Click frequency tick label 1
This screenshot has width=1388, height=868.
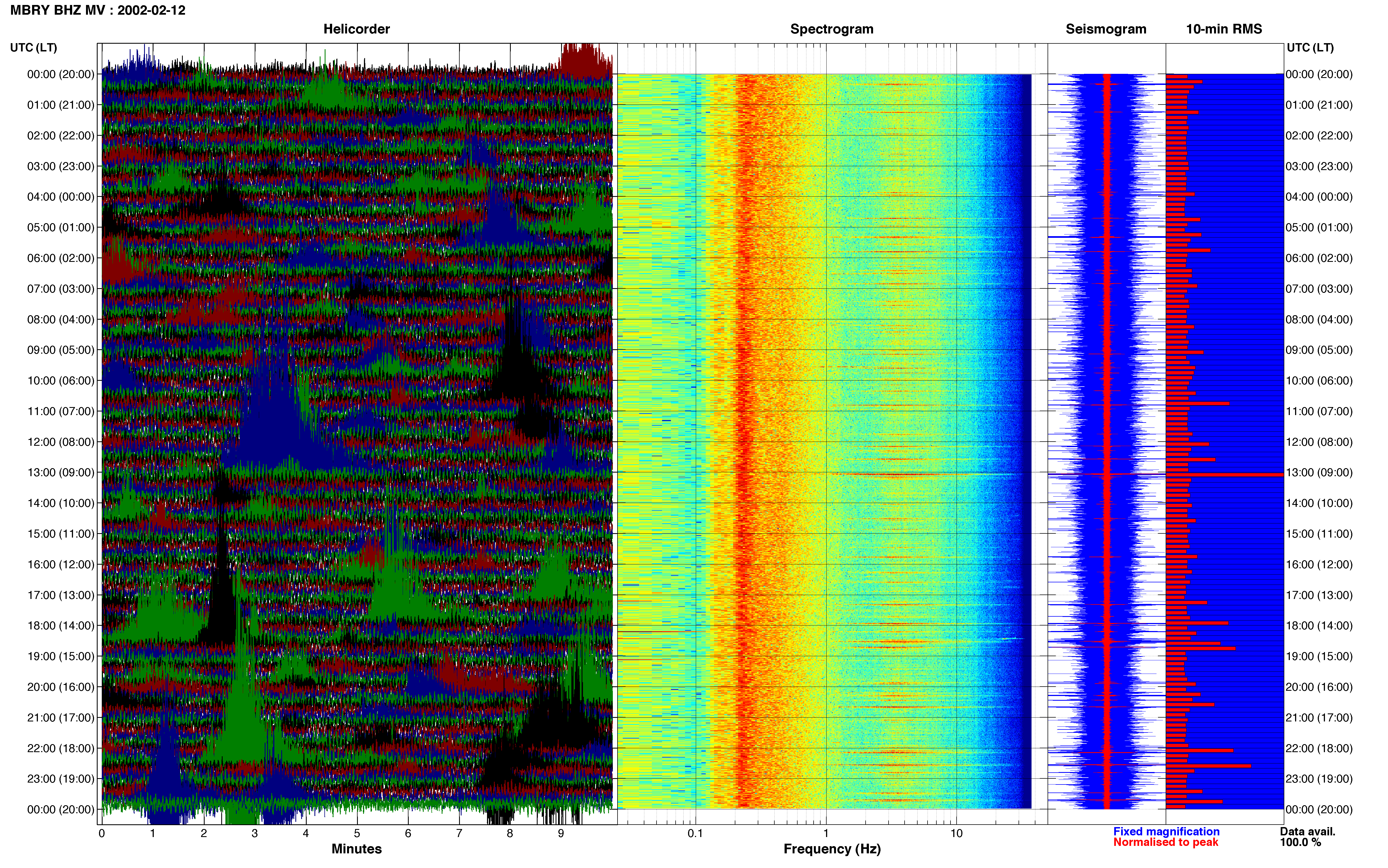(x=826, y=833)
